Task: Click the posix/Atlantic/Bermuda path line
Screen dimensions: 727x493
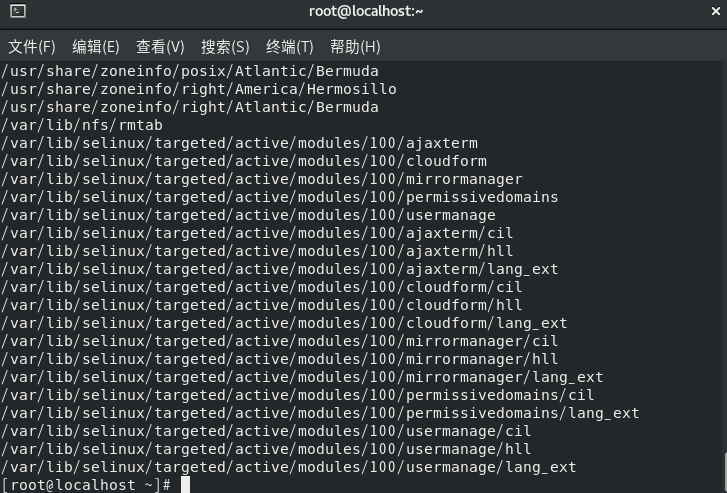Action: click(x=190, y=71)
